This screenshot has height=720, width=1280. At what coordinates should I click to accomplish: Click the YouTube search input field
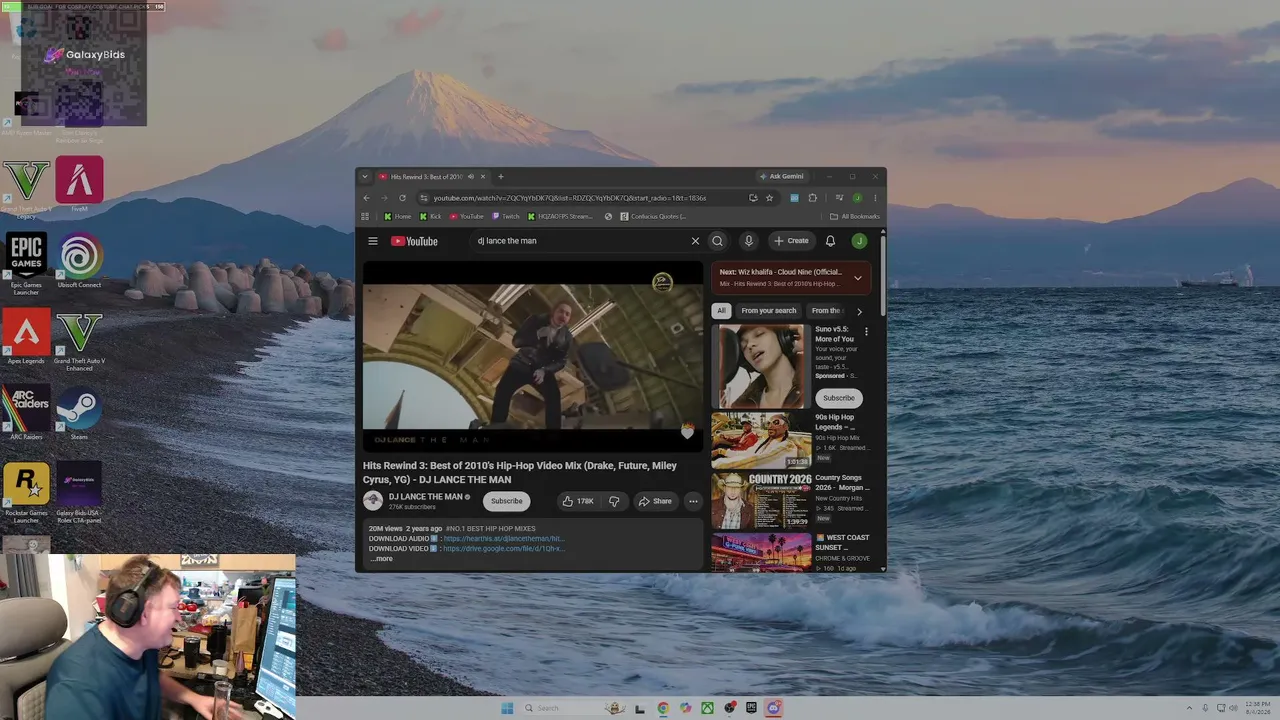click(580, 241)
